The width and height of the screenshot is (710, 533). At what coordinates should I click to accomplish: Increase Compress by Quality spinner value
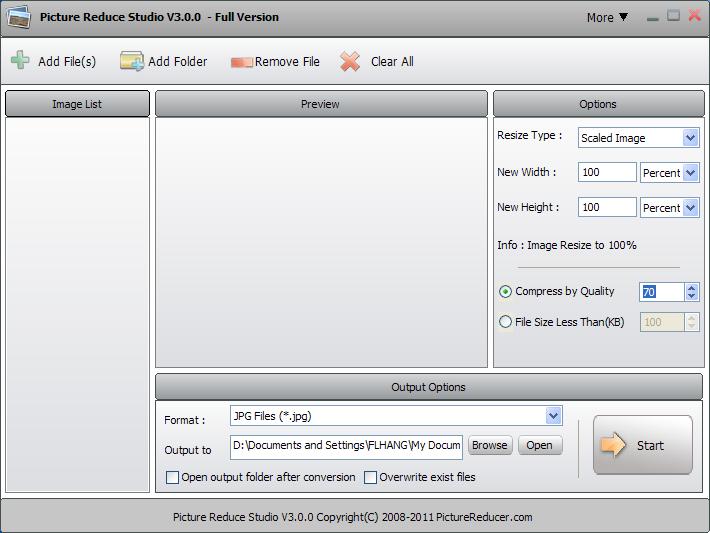(x=691, y=287)
